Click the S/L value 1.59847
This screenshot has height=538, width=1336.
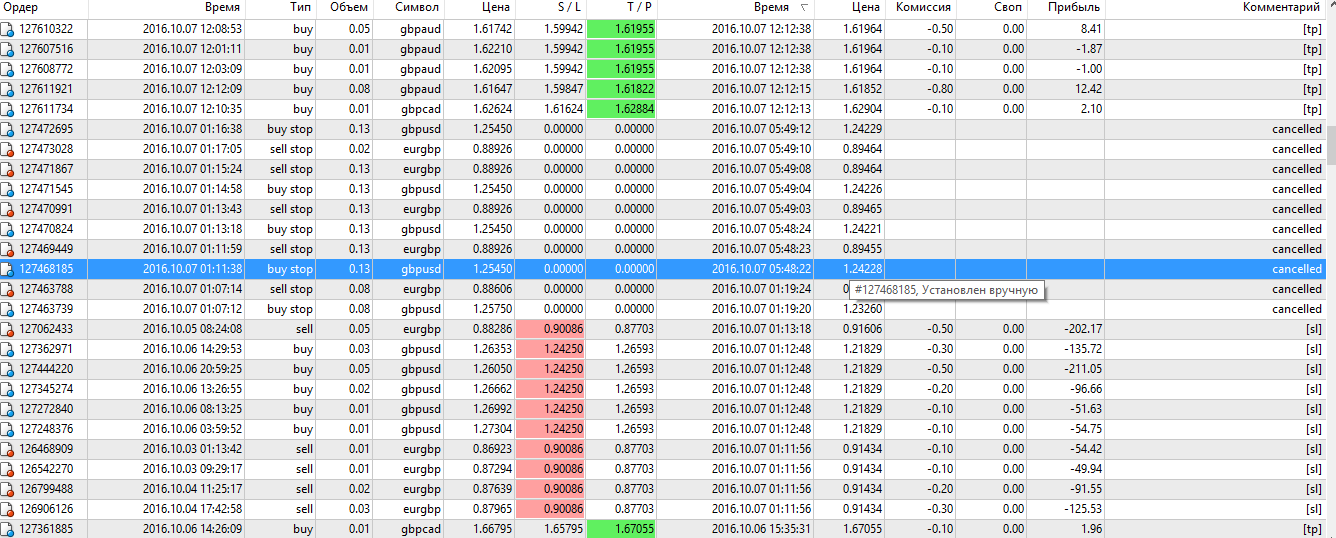pos(564,89)
